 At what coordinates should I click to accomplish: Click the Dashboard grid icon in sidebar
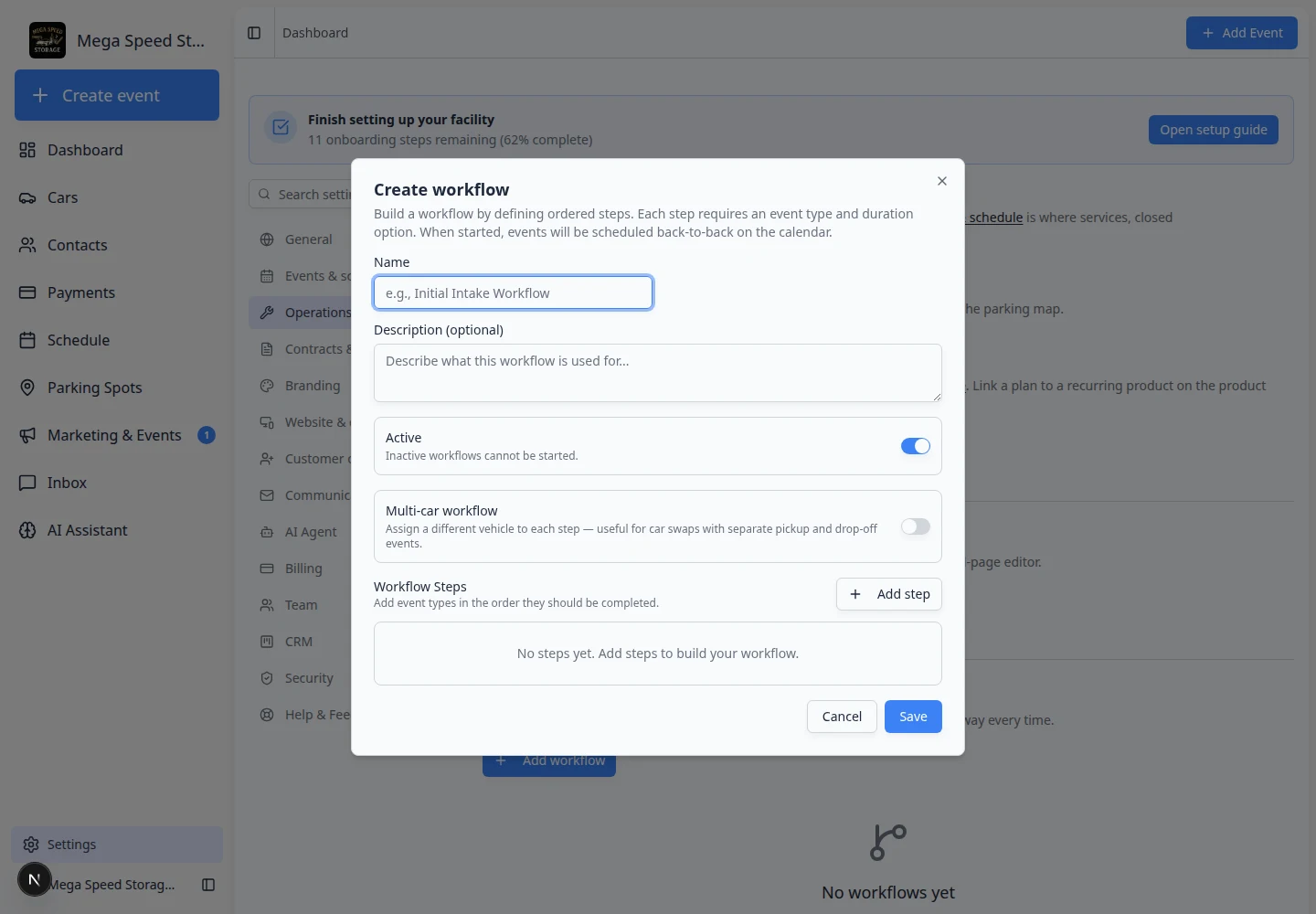click(x=27, y=150)
